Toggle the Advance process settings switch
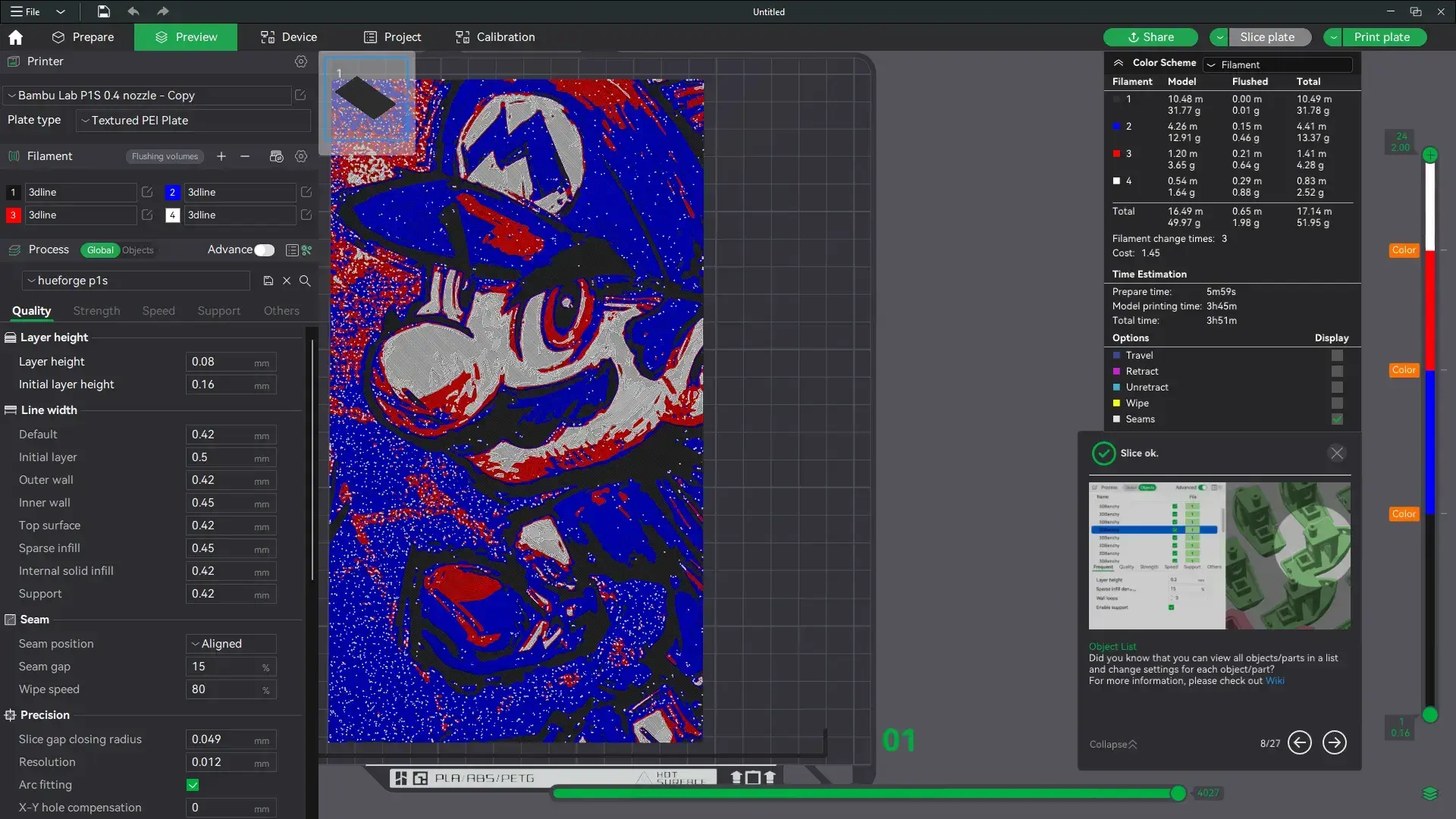The width and height of the screenshot is (1456, 819). (263, 249)
